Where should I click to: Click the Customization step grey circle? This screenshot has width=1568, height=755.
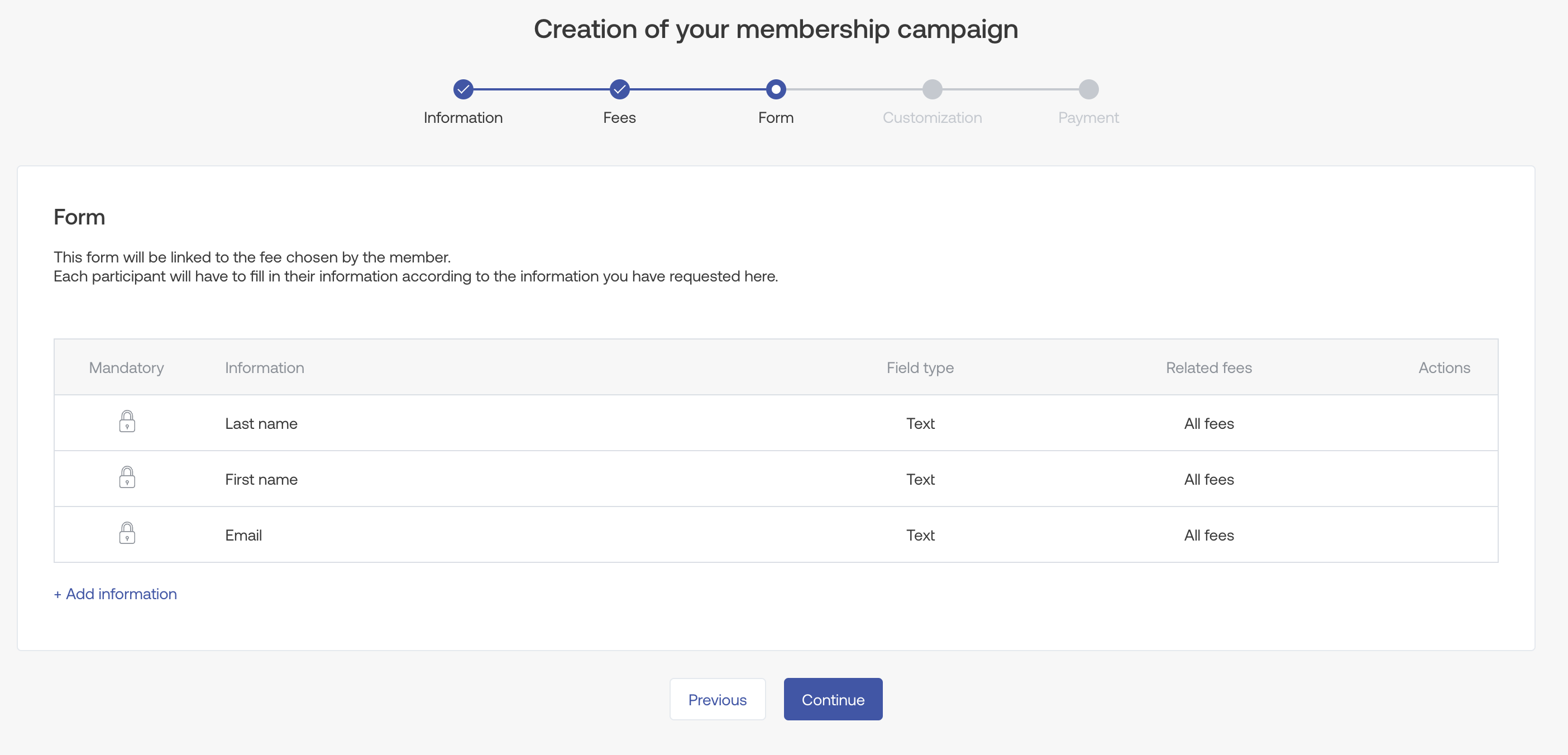point(932,89)
